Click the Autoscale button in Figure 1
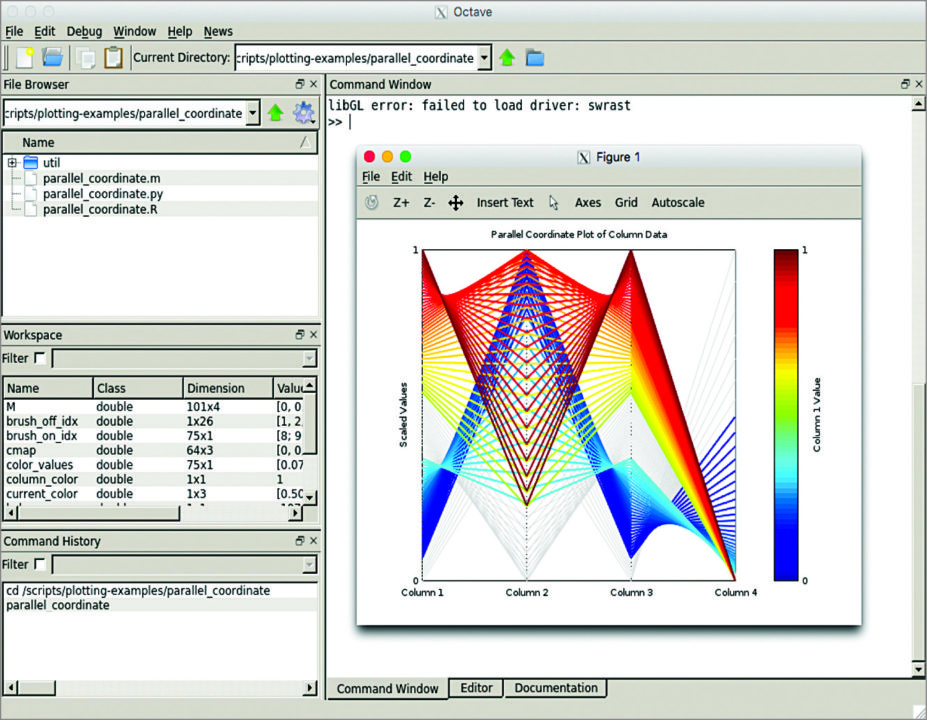927x720 pixels. [x=678, y=202]
